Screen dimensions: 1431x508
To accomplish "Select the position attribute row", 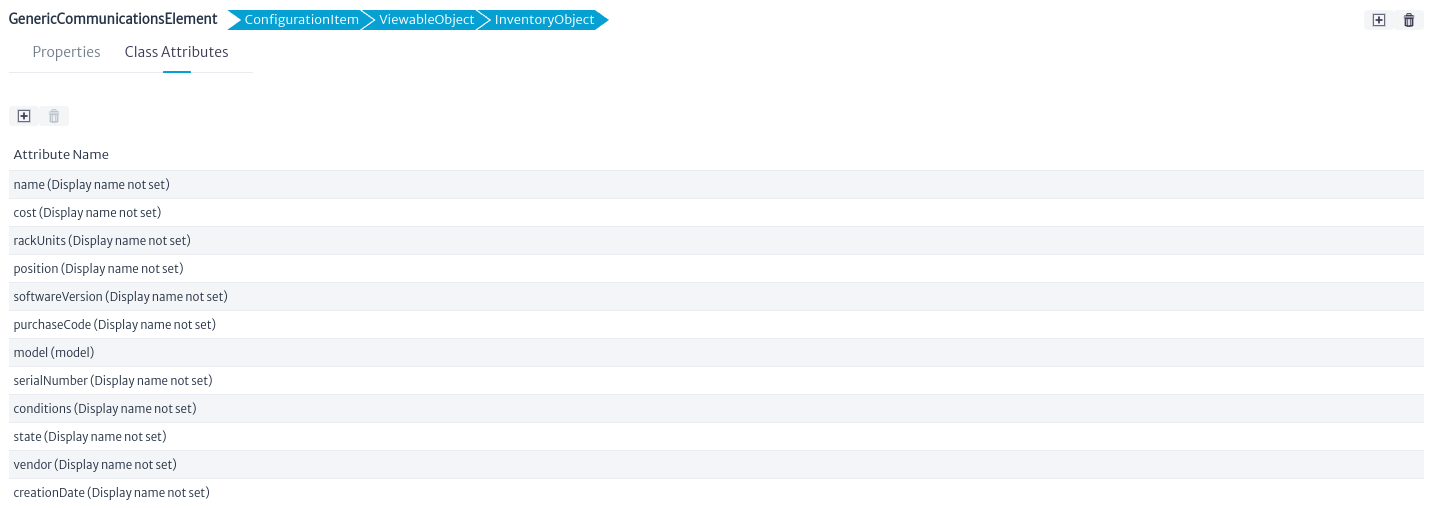I will [x=716, y=269].
